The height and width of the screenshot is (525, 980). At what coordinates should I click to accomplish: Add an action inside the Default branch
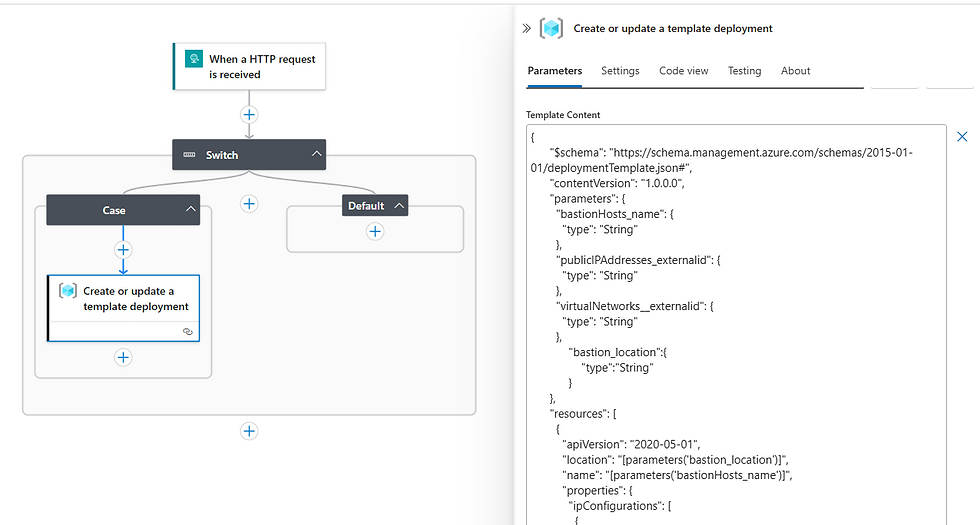point(375,232)
